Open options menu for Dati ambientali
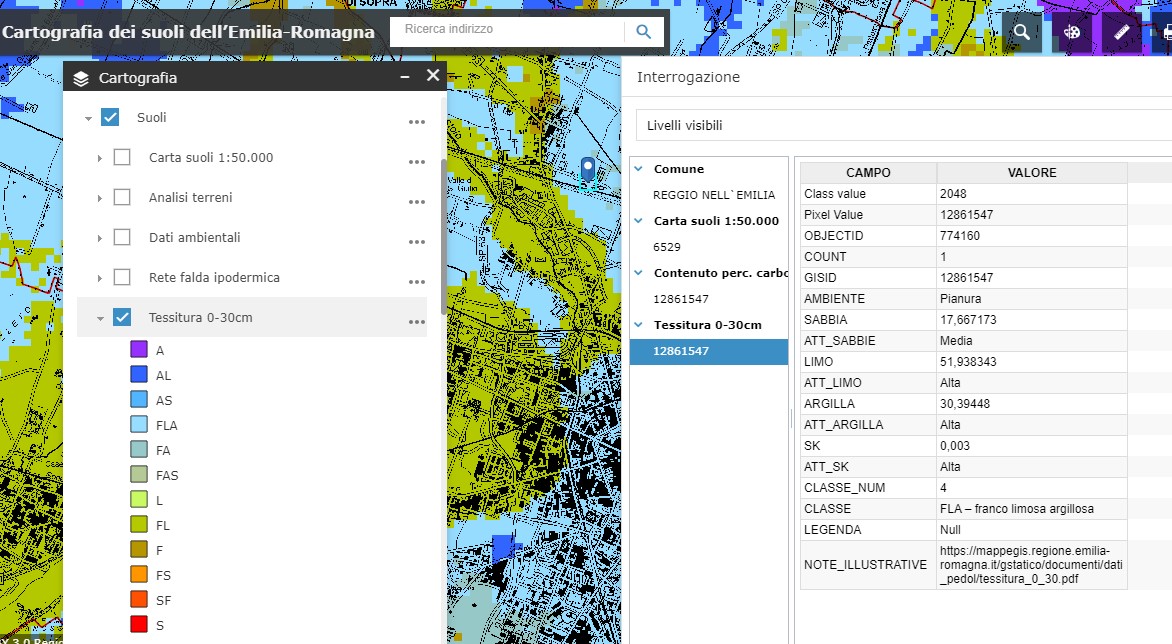Screen dimensions: 1172x644 tap(417, 242)
